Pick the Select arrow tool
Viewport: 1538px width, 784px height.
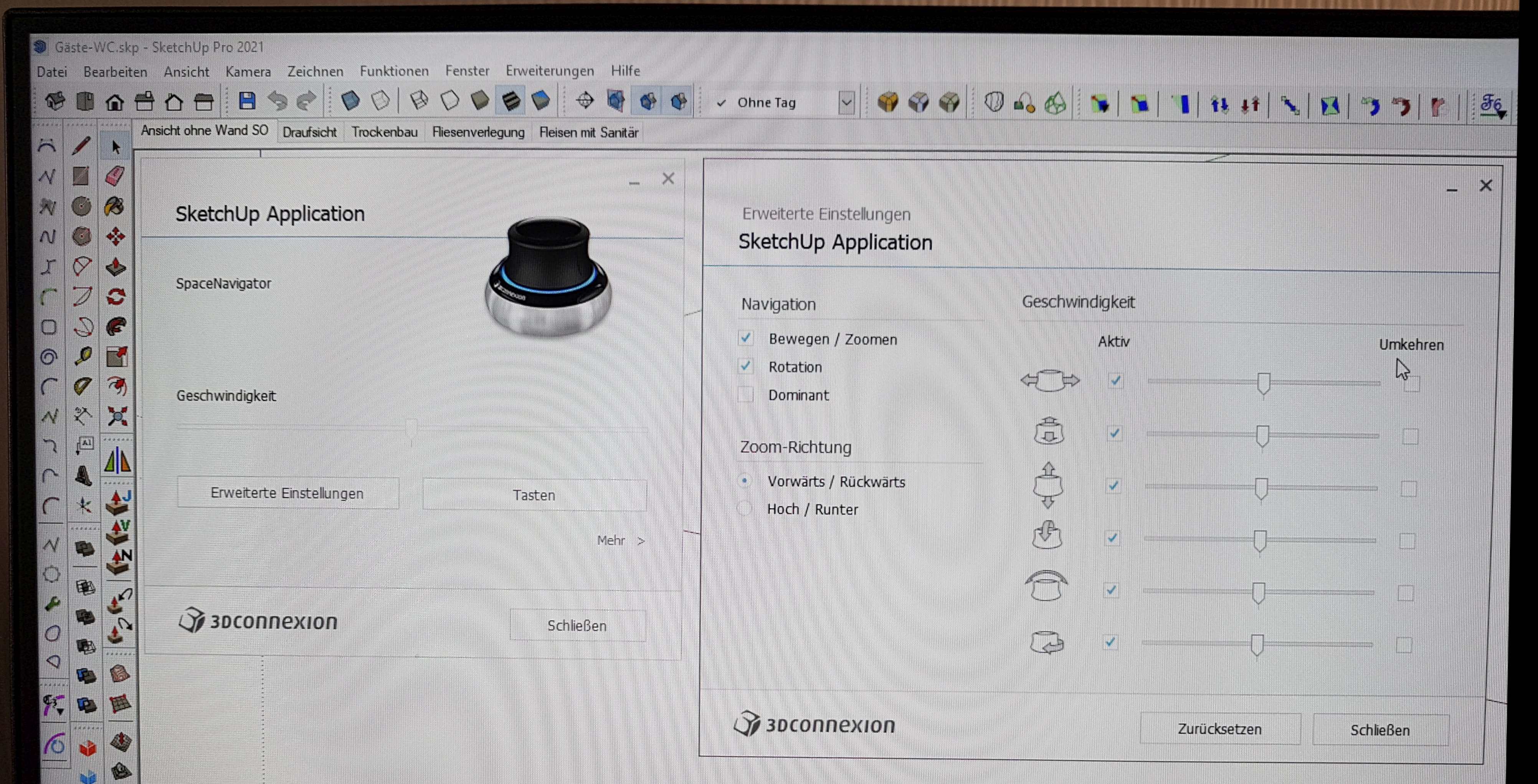point(116,146)
